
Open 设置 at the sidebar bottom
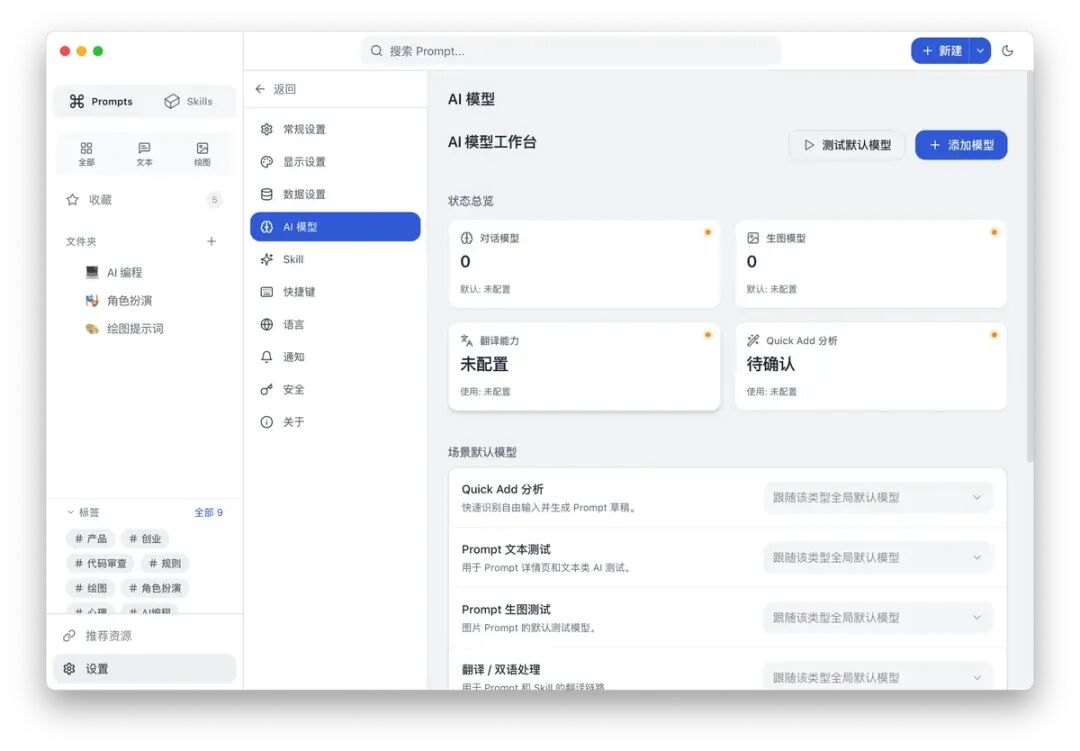click(x=144, y=669)
